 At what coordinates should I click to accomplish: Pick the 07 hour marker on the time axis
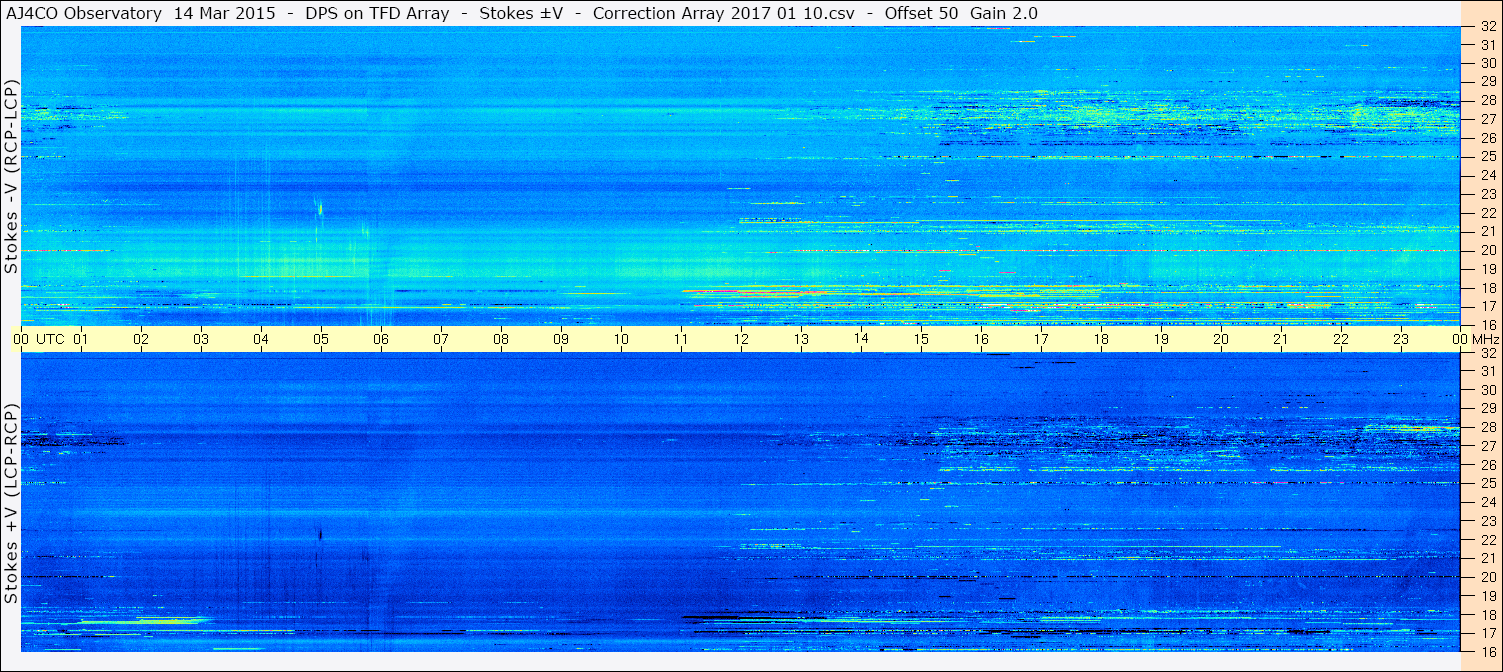[x=441, y=339]
